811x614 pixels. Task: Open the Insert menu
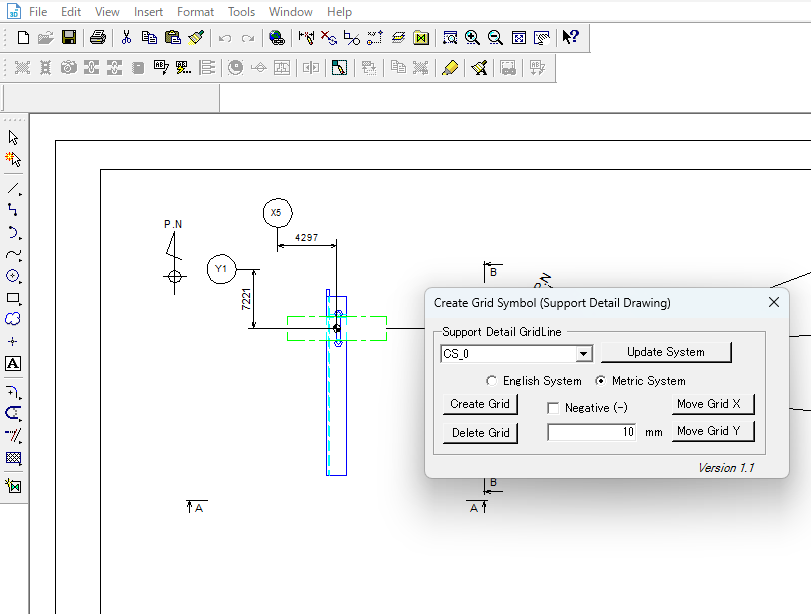(x=149, y=12)
